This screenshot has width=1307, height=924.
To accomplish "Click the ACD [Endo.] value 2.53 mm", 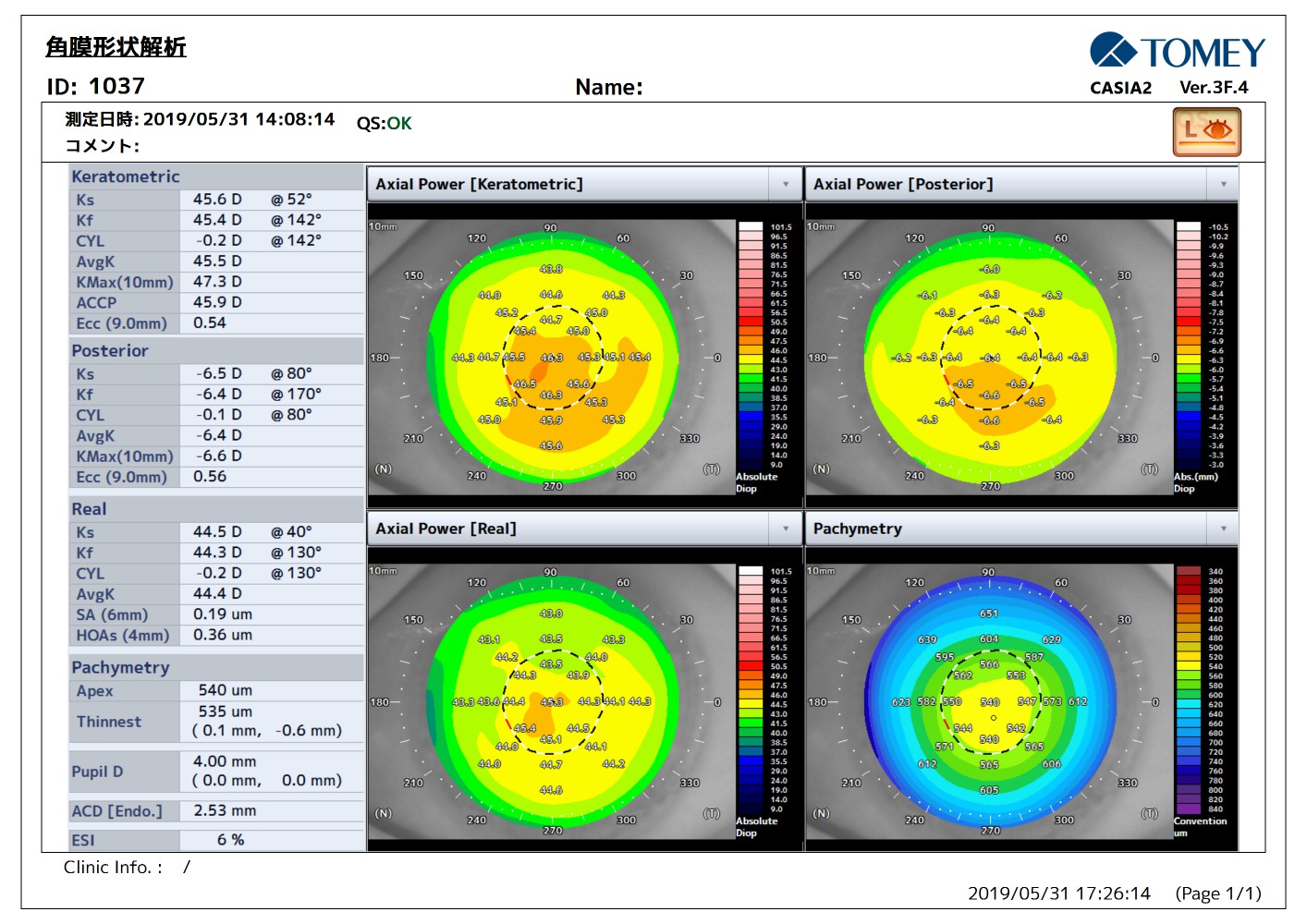I will [x=225, y=810].
